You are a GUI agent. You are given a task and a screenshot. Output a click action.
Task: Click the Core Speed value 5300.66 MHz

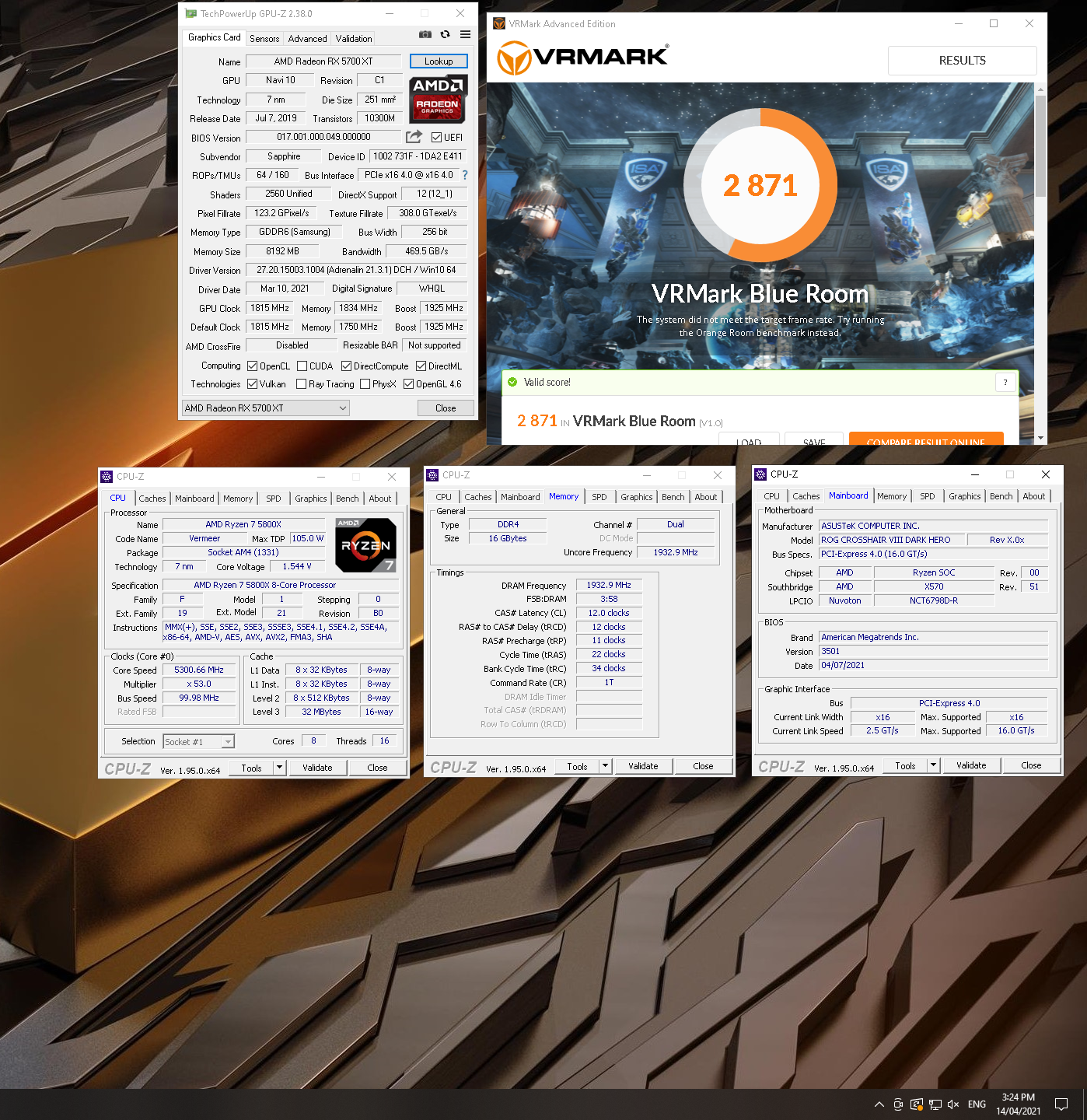click(199, 670)
